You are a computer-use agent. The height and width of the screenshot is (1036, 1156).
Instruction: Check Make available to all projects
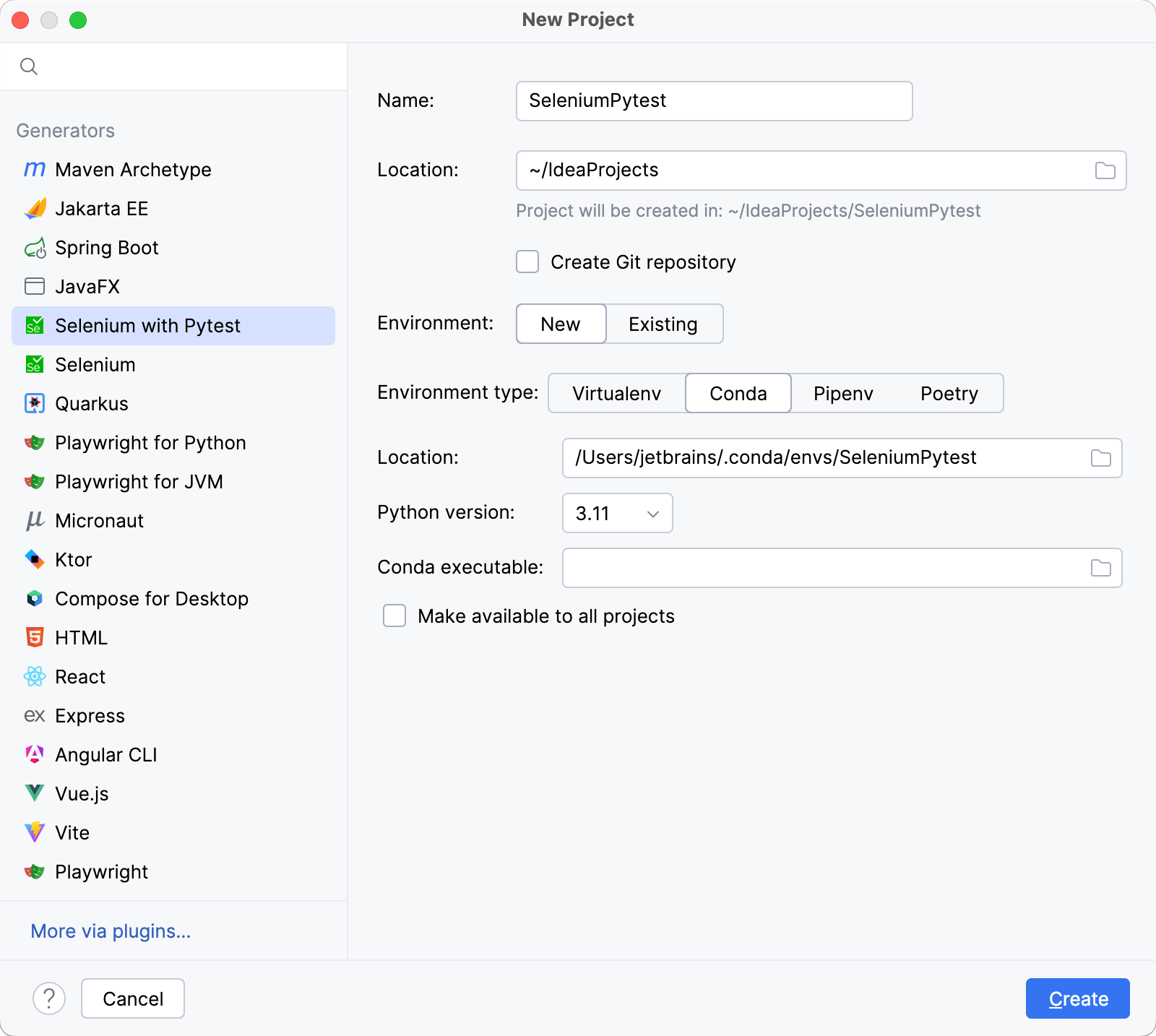click(394, 616)
